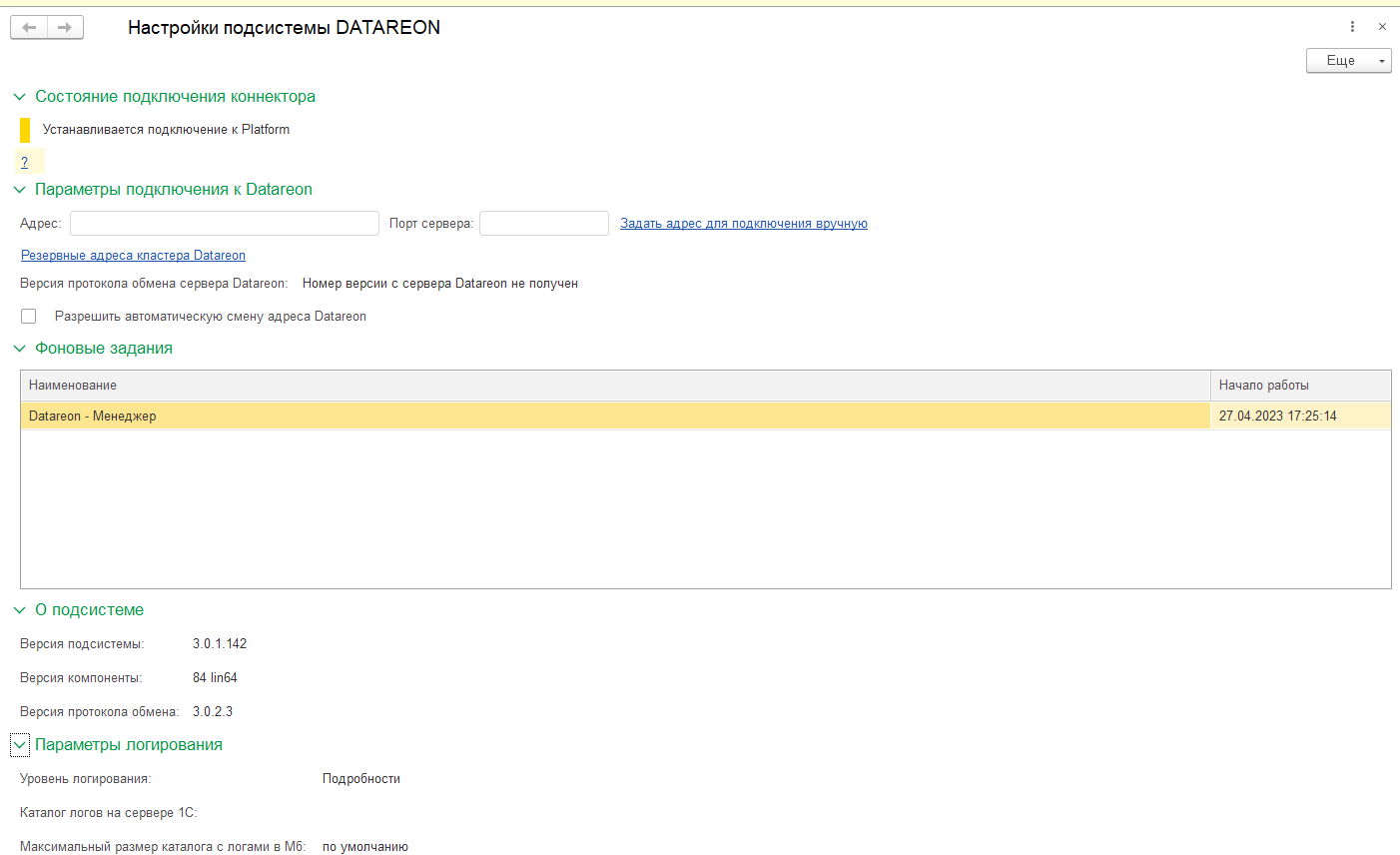1400x855 pixels.
Task: Enable automatic Datareon address change checkbox
Action: tap(29, 317)
